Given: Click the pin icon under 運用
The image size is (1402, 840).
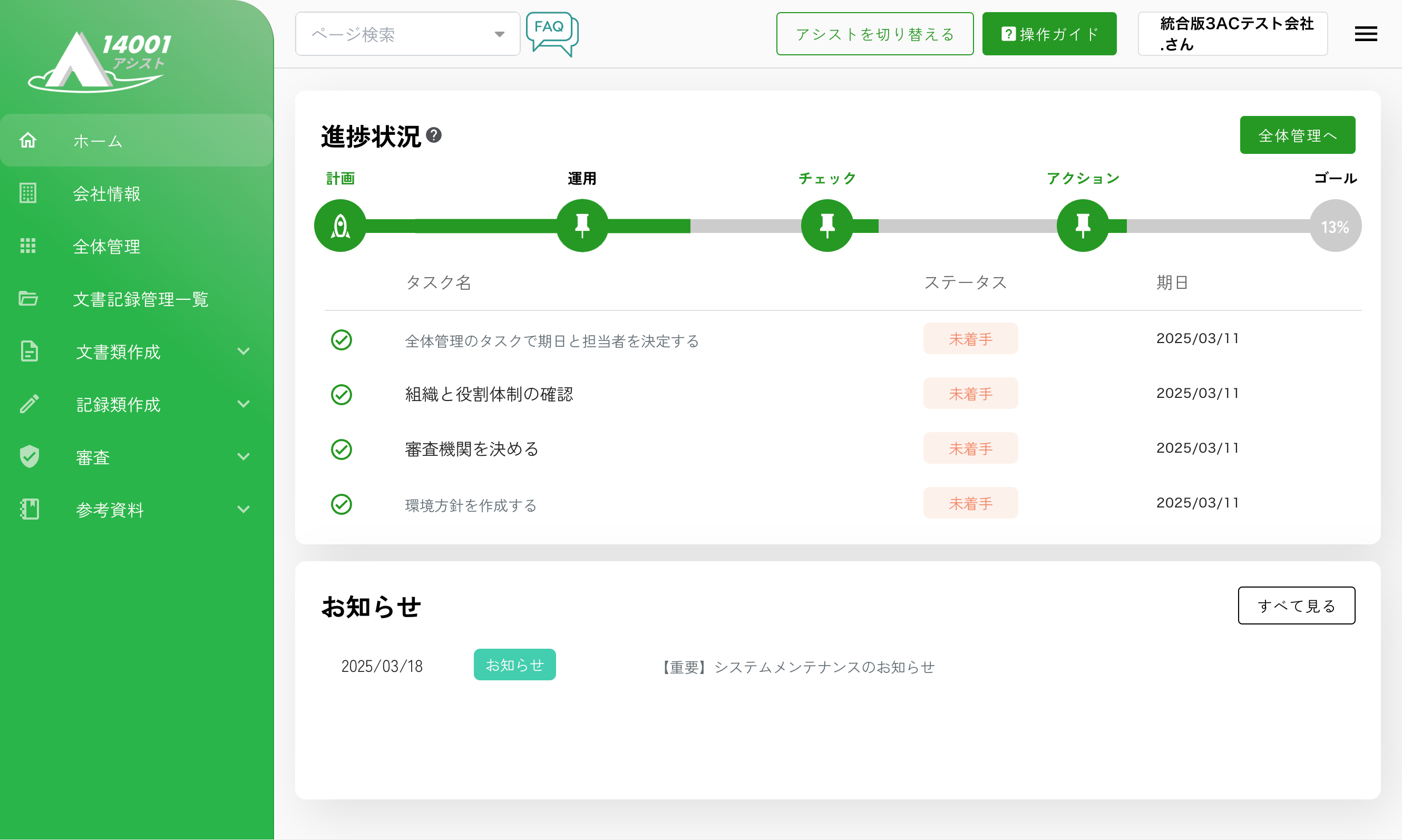Looking at the screenshot, I should click(x=582, y=226).
